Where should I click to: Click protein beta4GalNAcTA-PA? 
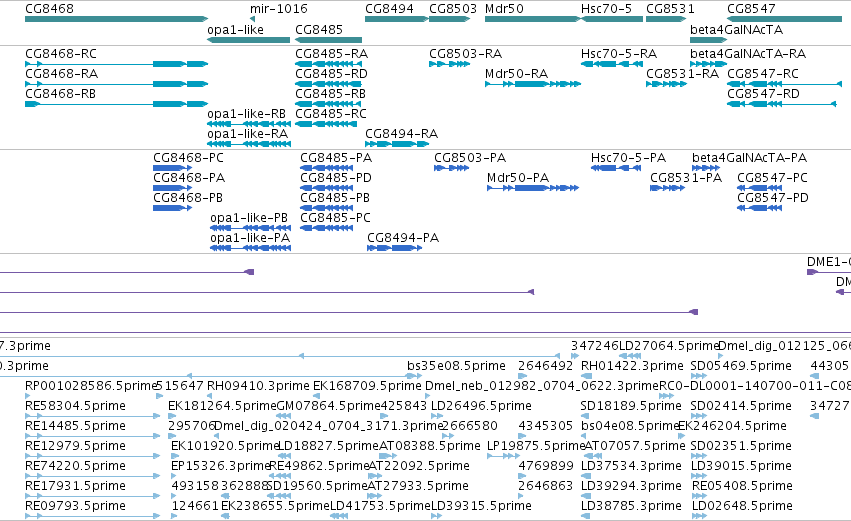pos(706,168)
